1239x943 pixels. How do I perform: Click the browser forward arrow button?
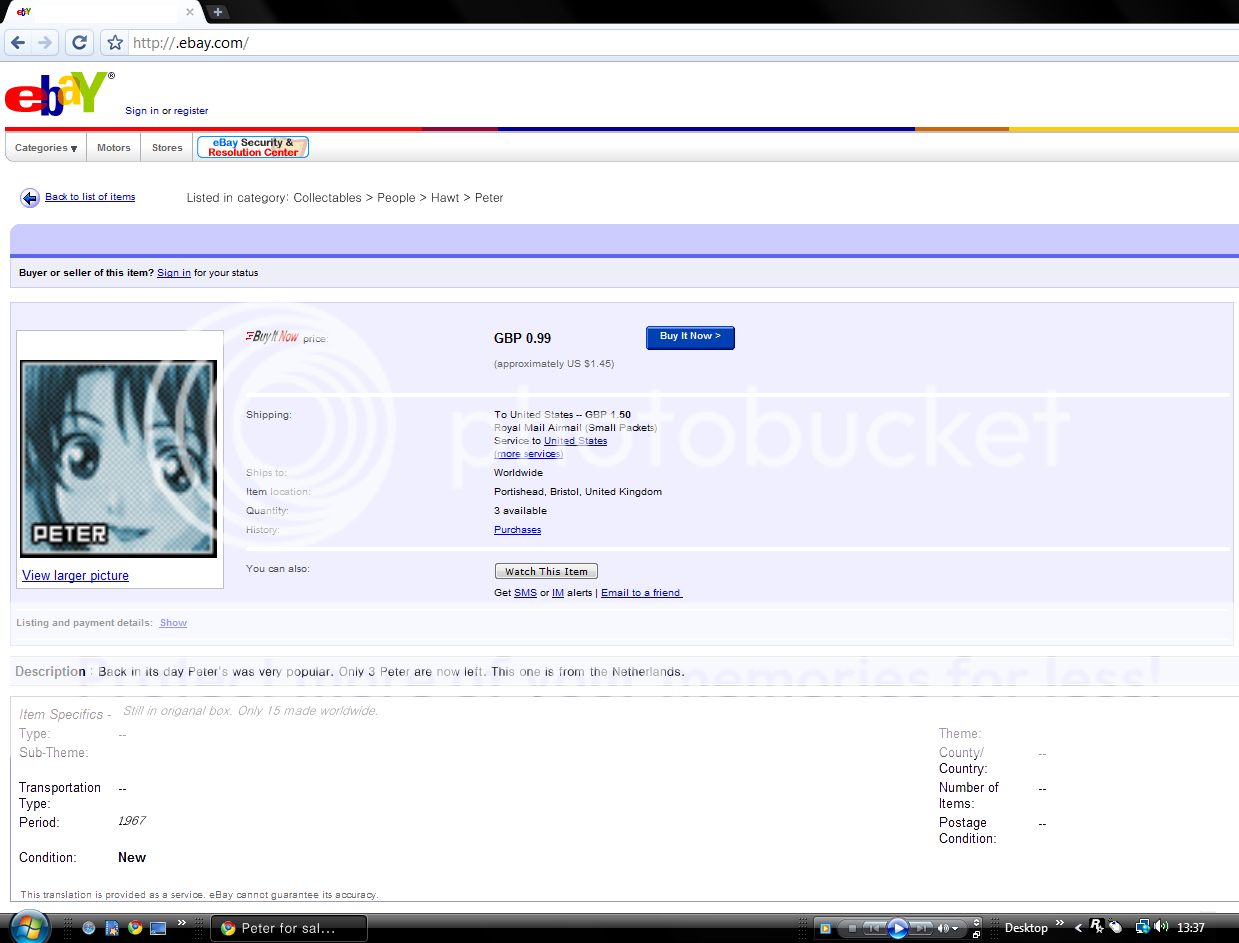pos(45,43)
